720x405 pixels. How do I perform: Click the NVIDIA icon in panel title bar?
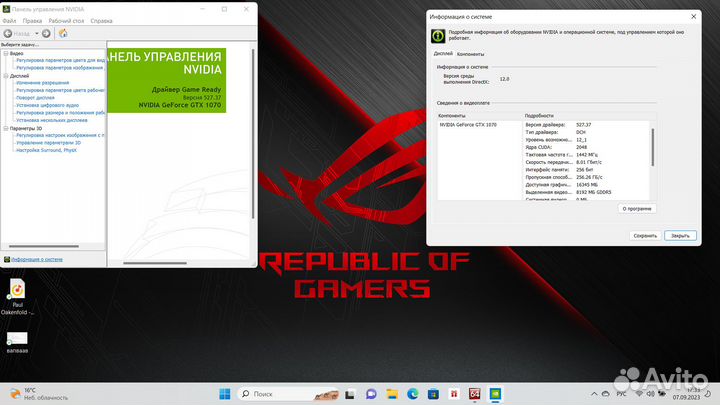pyautogui.click(x=6, y=9)
